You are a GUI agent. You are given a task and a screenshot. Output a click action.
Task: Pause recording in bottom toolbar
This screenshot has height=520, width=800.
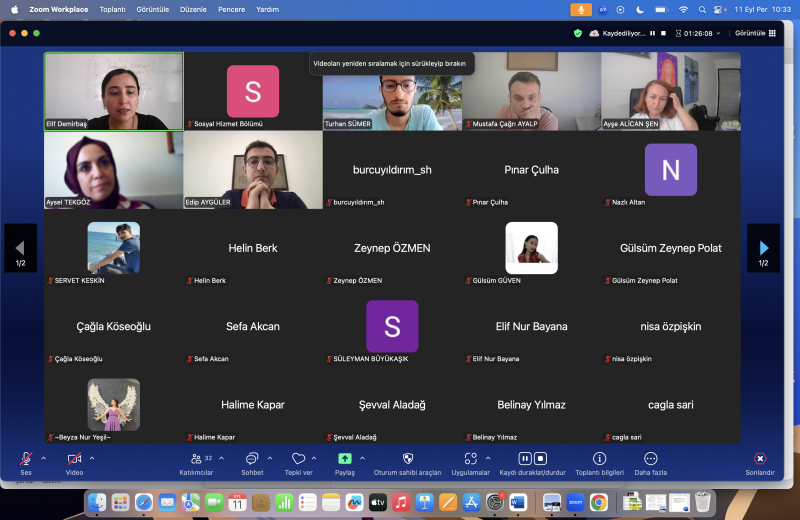[x=524, y=459]
